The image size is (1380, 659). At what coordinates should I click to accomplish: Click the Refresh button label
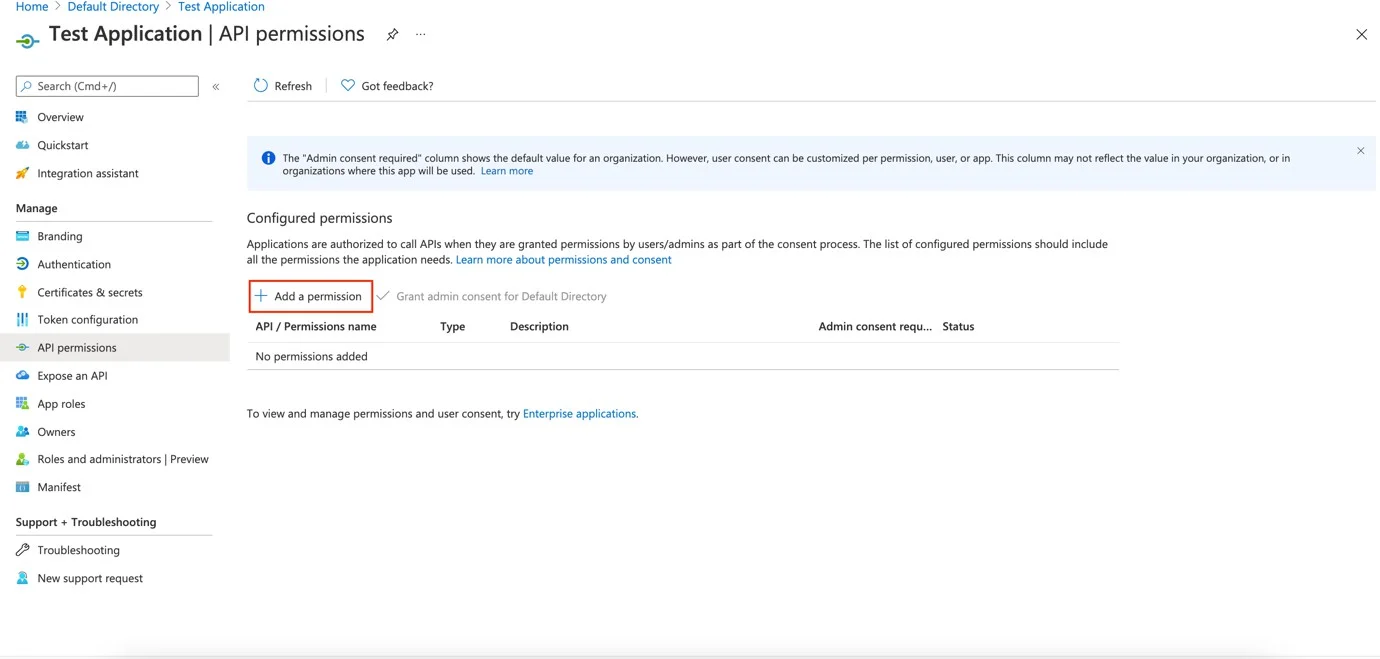[293, 86]
